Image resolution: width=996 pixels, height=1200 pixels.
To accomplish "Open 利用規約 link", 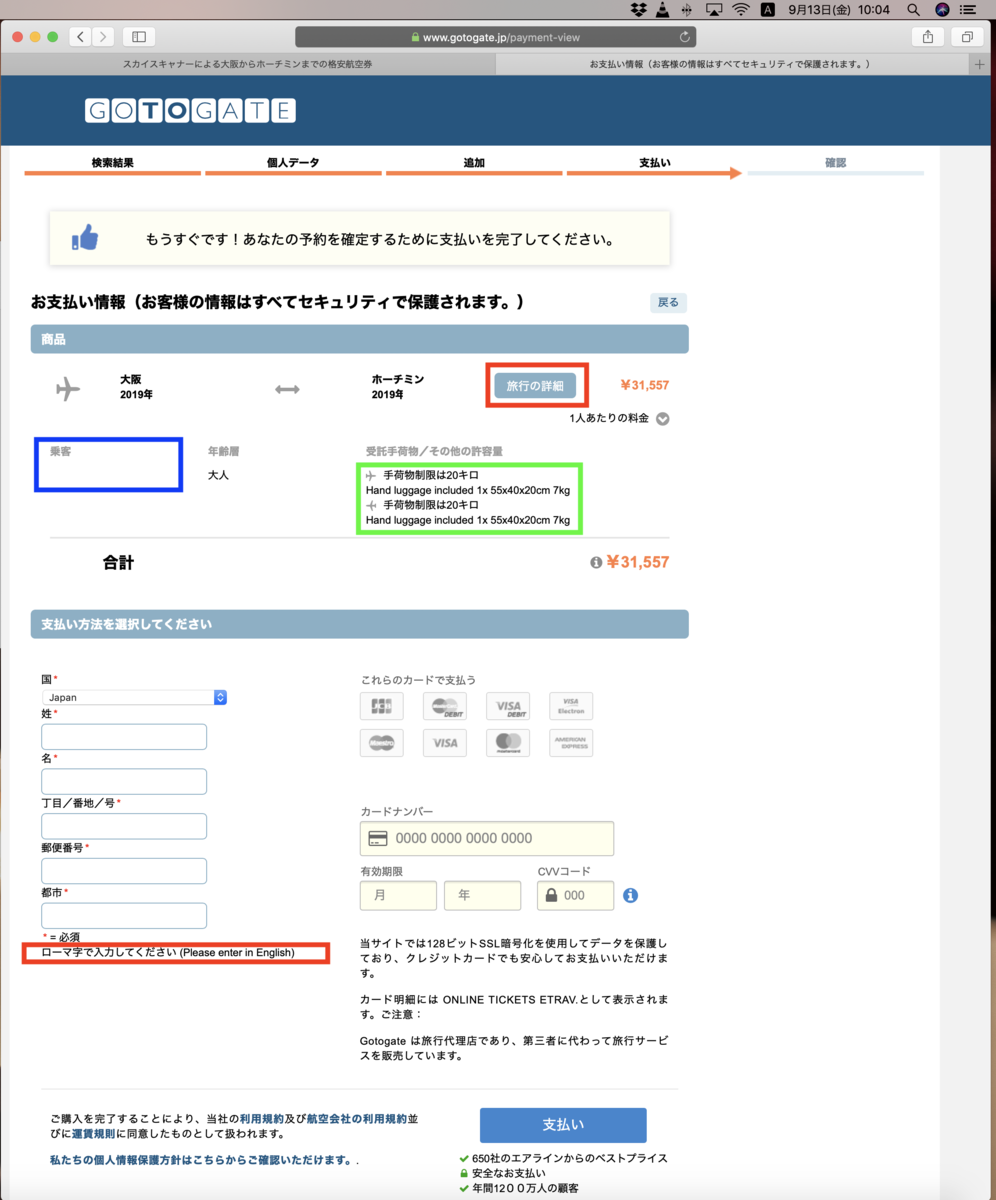I will (x=262, y=1117).
